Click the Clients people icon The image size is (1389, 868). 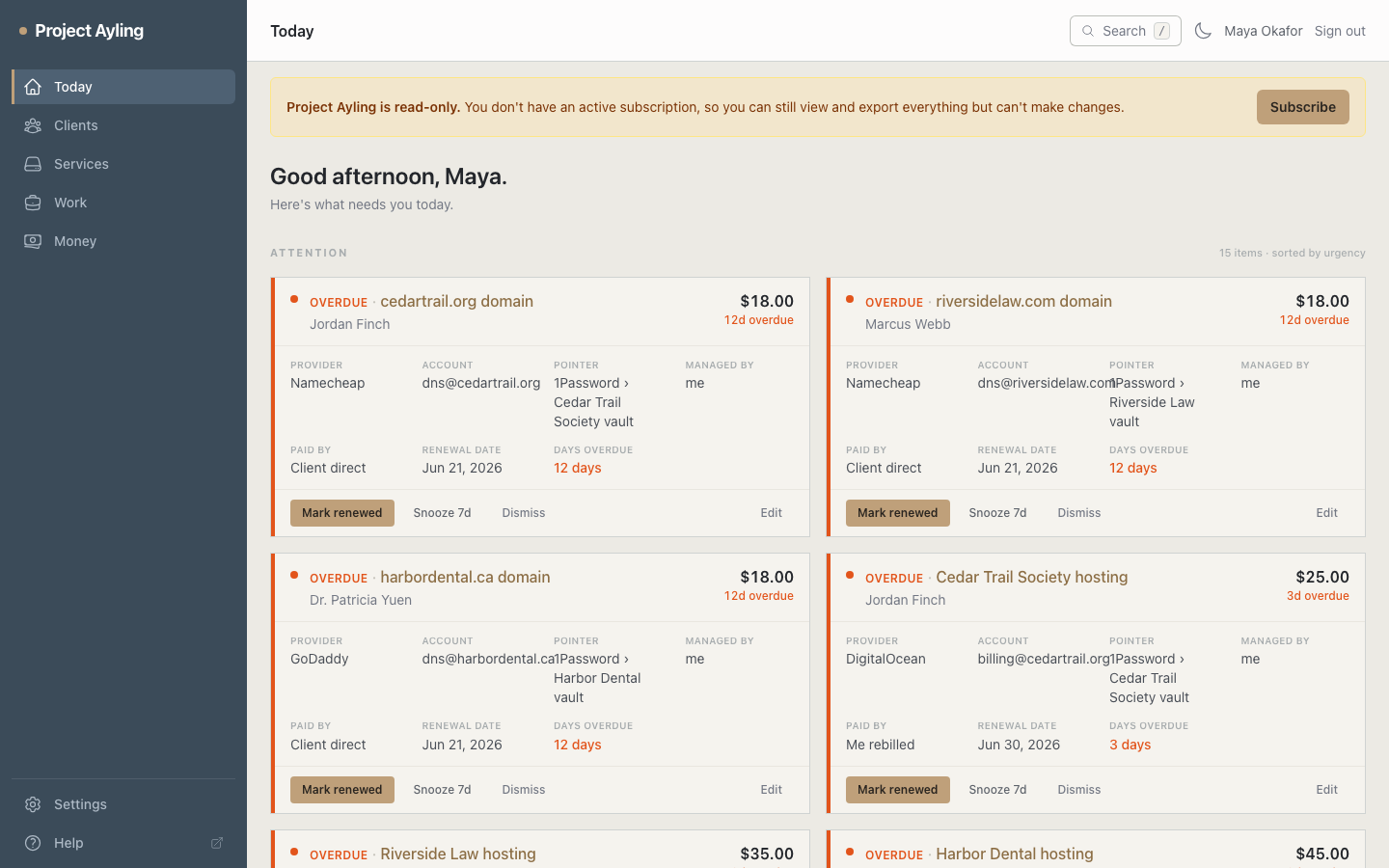33,125
